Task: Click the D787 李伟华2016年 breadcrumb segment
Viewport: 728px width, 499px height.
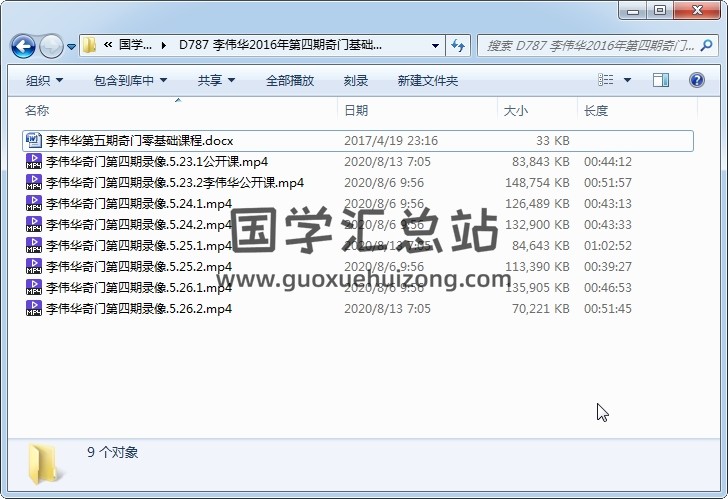Action: pyautogui.click(x=280, y=45)
